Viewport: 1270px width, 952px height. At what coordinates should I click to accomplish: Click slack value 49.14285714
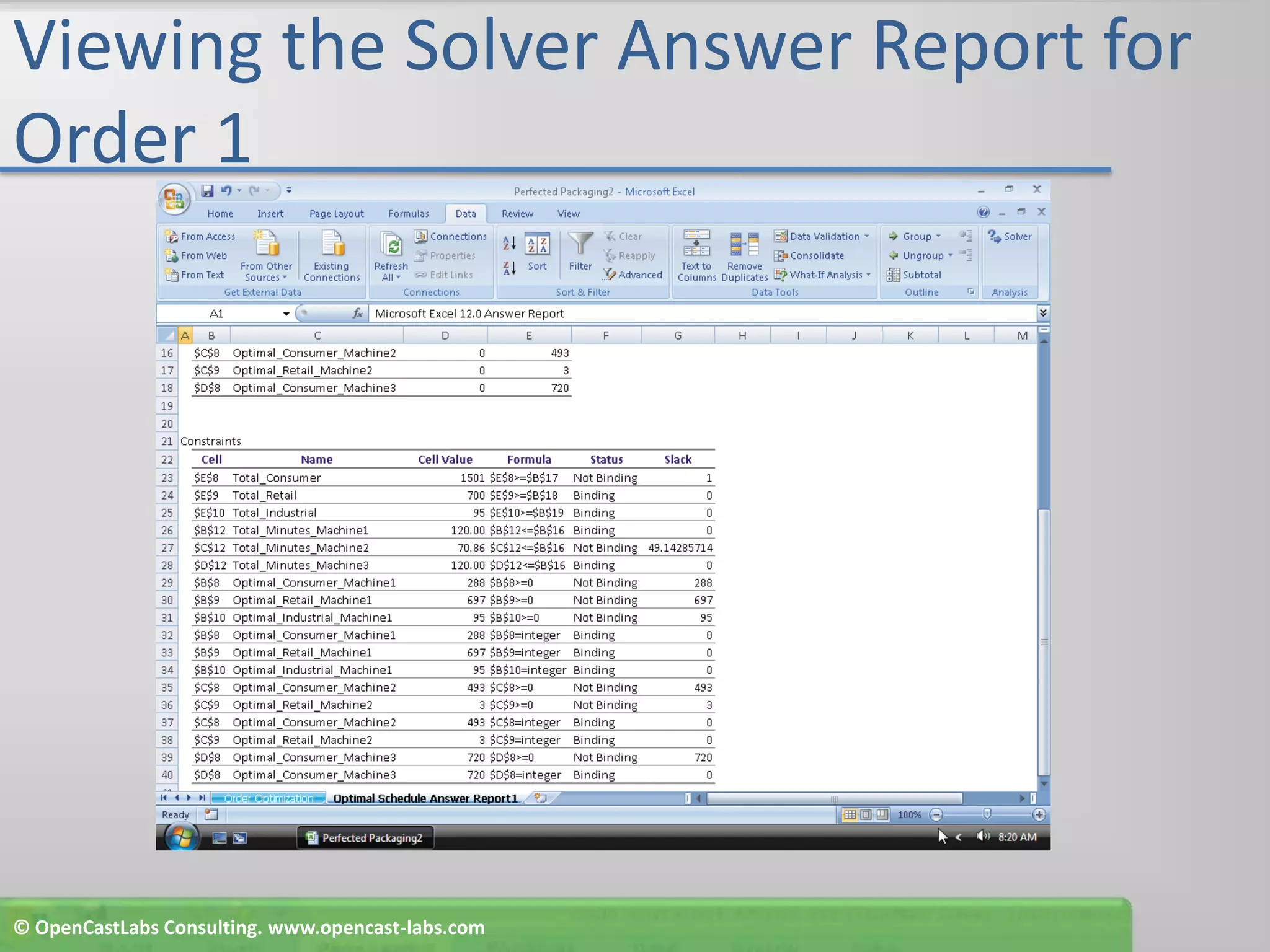coord(680,548)
